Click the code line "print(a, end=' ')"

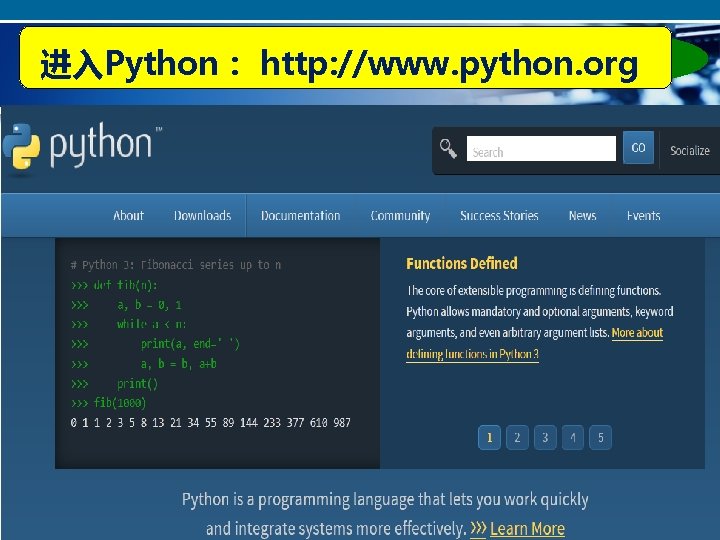(190, 344)
